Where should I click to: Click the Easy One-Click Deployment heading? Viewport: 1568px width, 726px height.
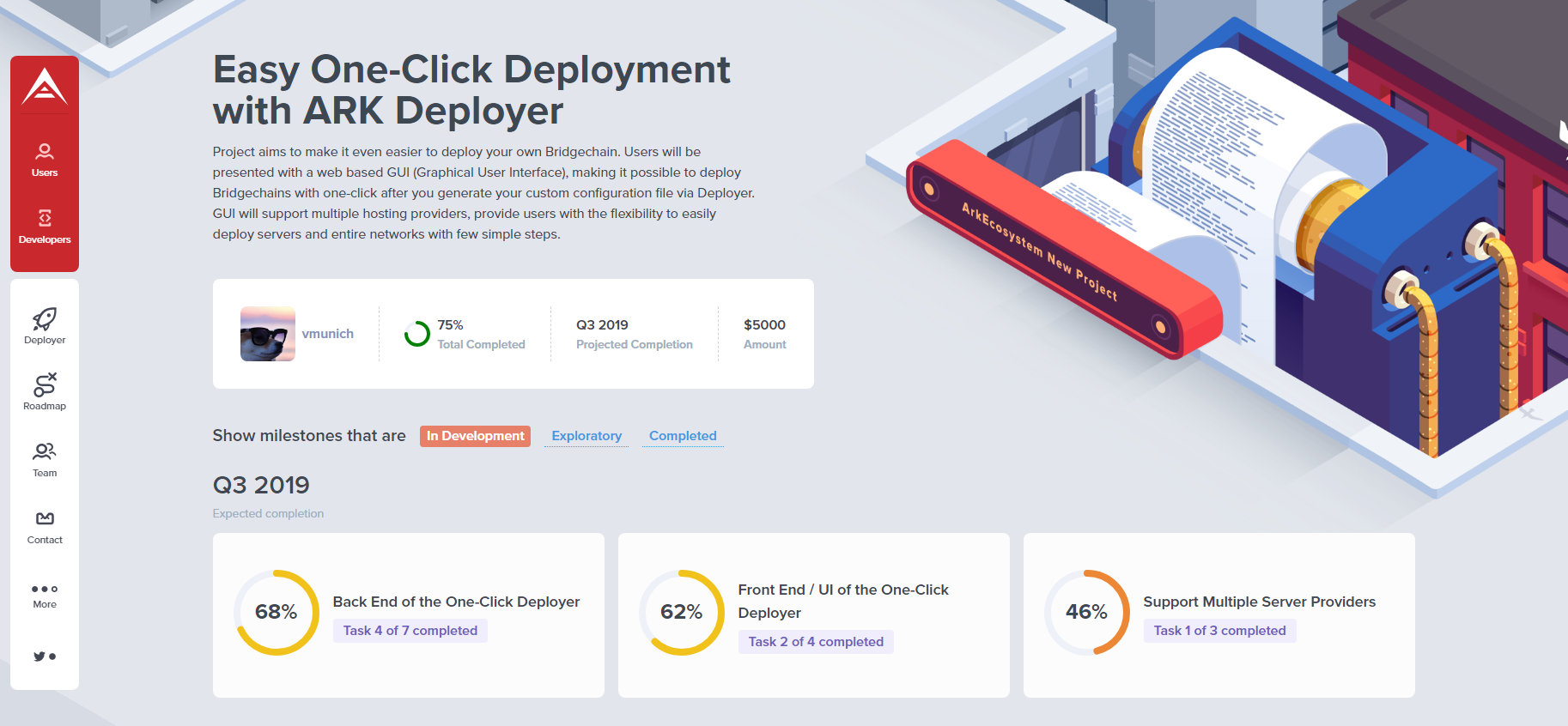point(471,90)
